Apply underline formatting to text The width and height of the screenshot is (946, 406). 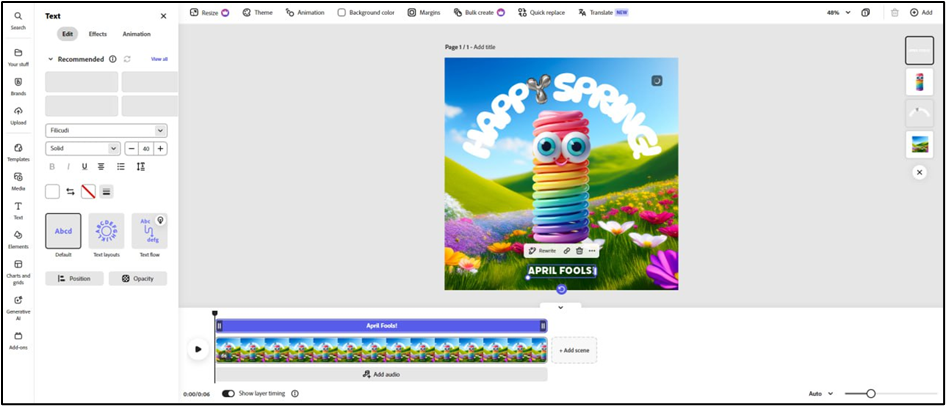point(84,166)
